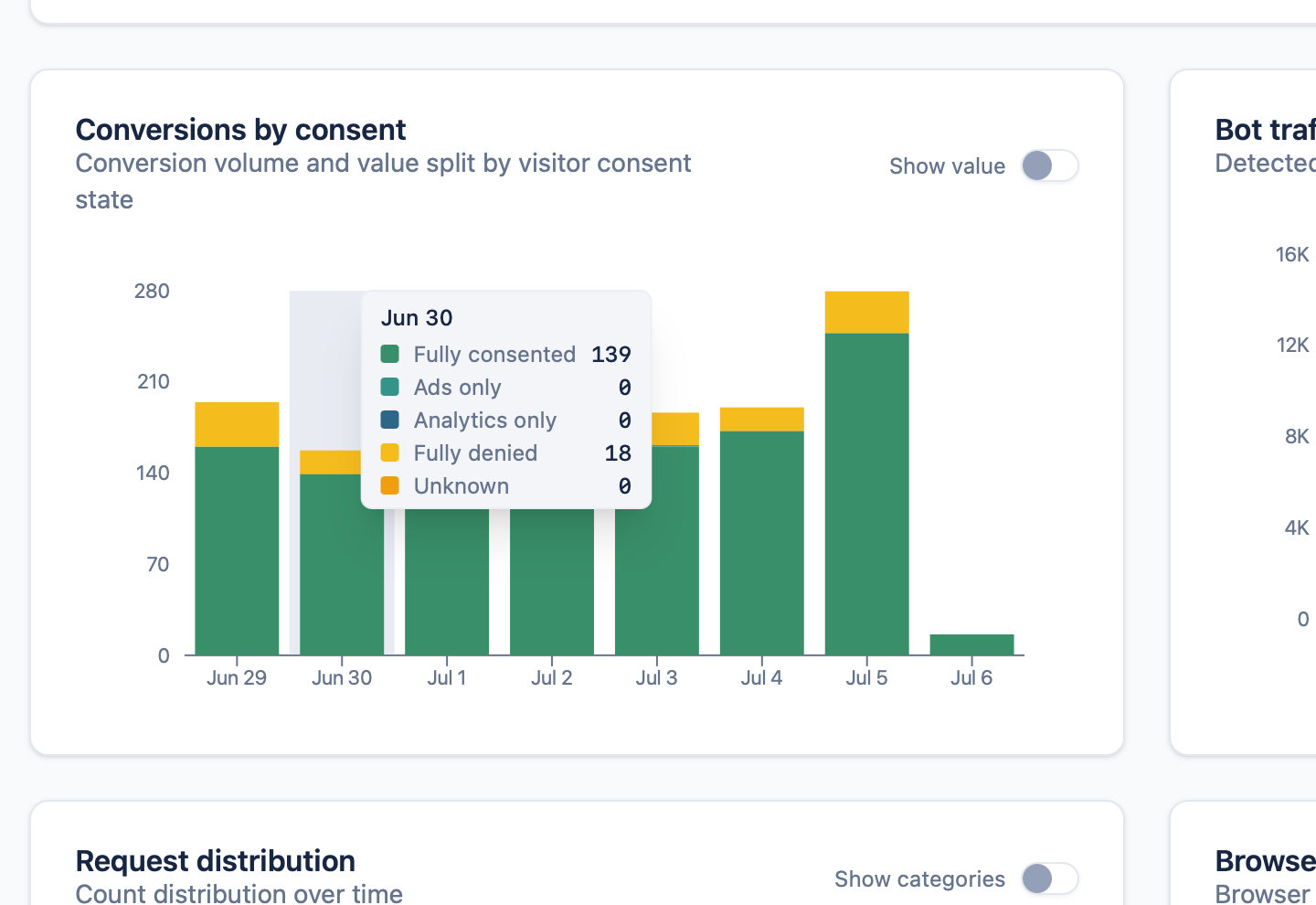Viewport: 1316px width, 905px height.
Task: Click the Conversions by consent heading
Action: coord(241,130)
